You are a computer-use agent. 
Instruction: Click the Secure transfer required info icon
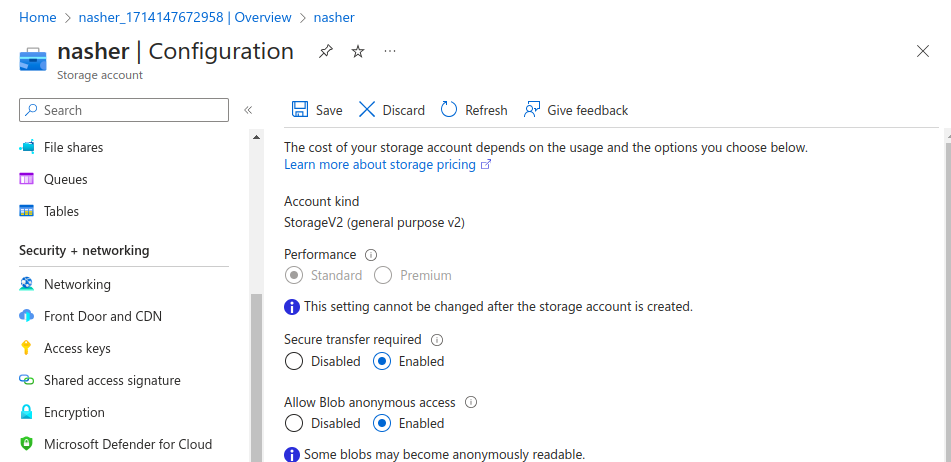pyautogui.click(x=437, y=340)
